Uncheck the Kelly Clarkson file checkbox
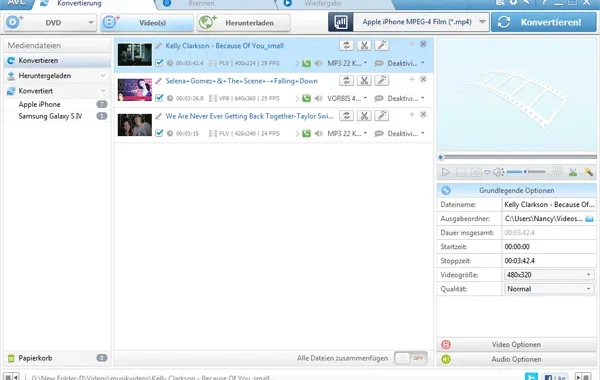The height and width of the screenshot is (380, 600). (x=159, y=63)
